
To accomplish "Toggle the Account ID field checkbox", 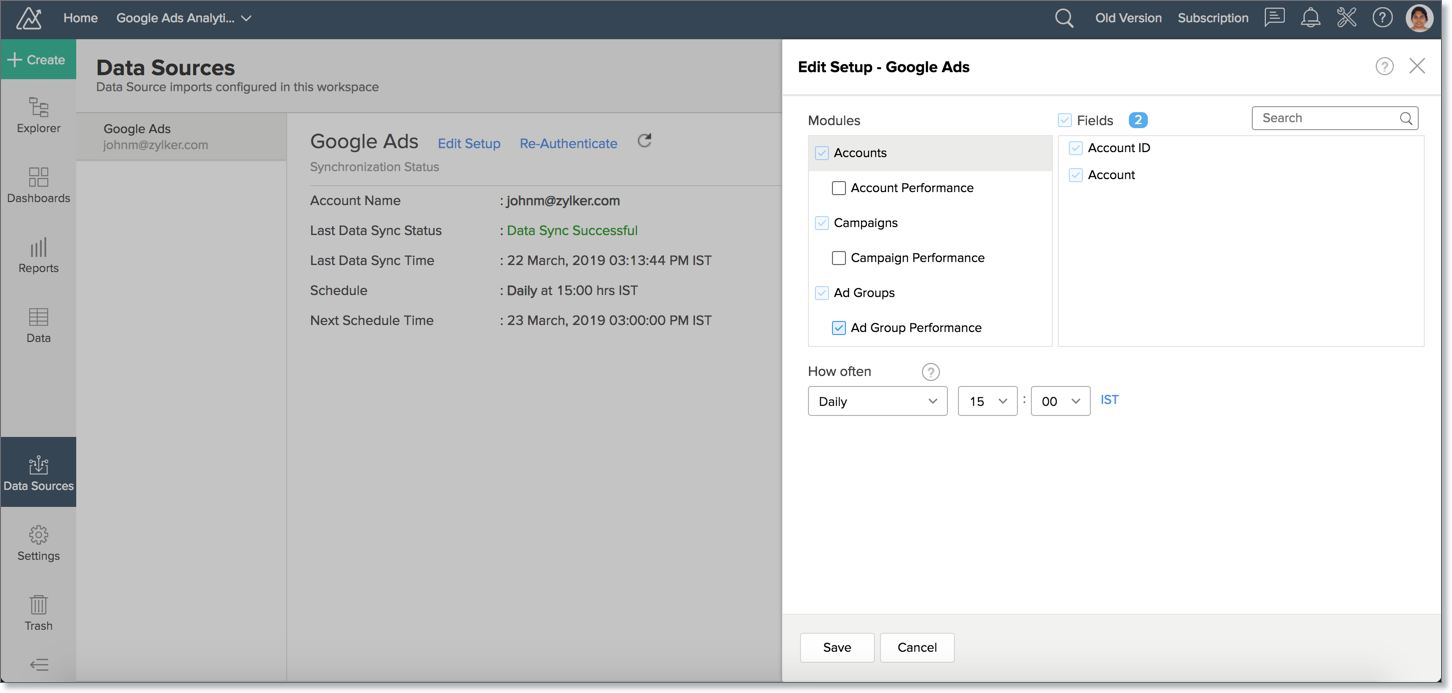I will pyautogui.click(x=1076, y=148).
